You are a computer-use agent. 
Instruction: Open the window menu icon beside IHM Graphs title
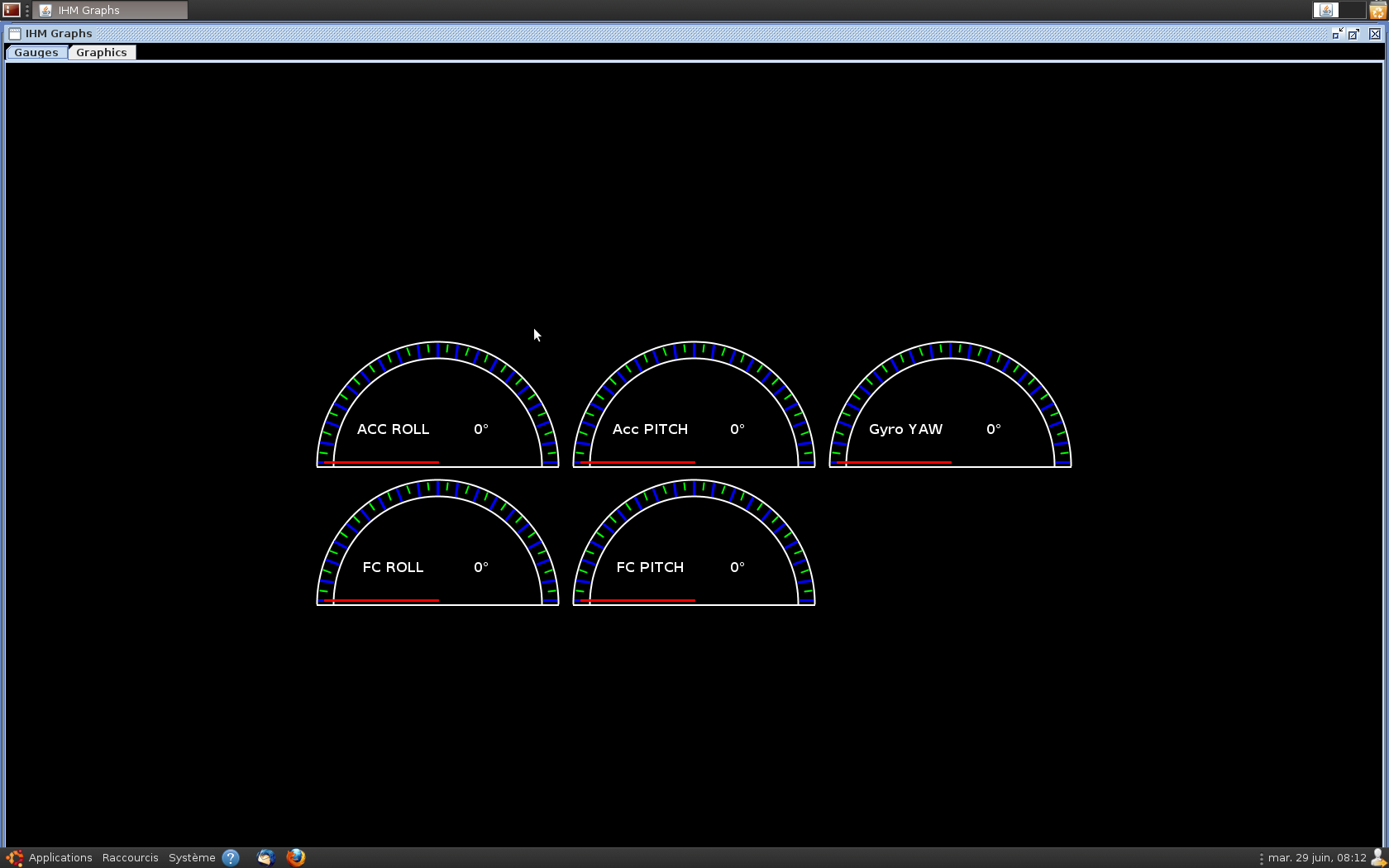15,34
